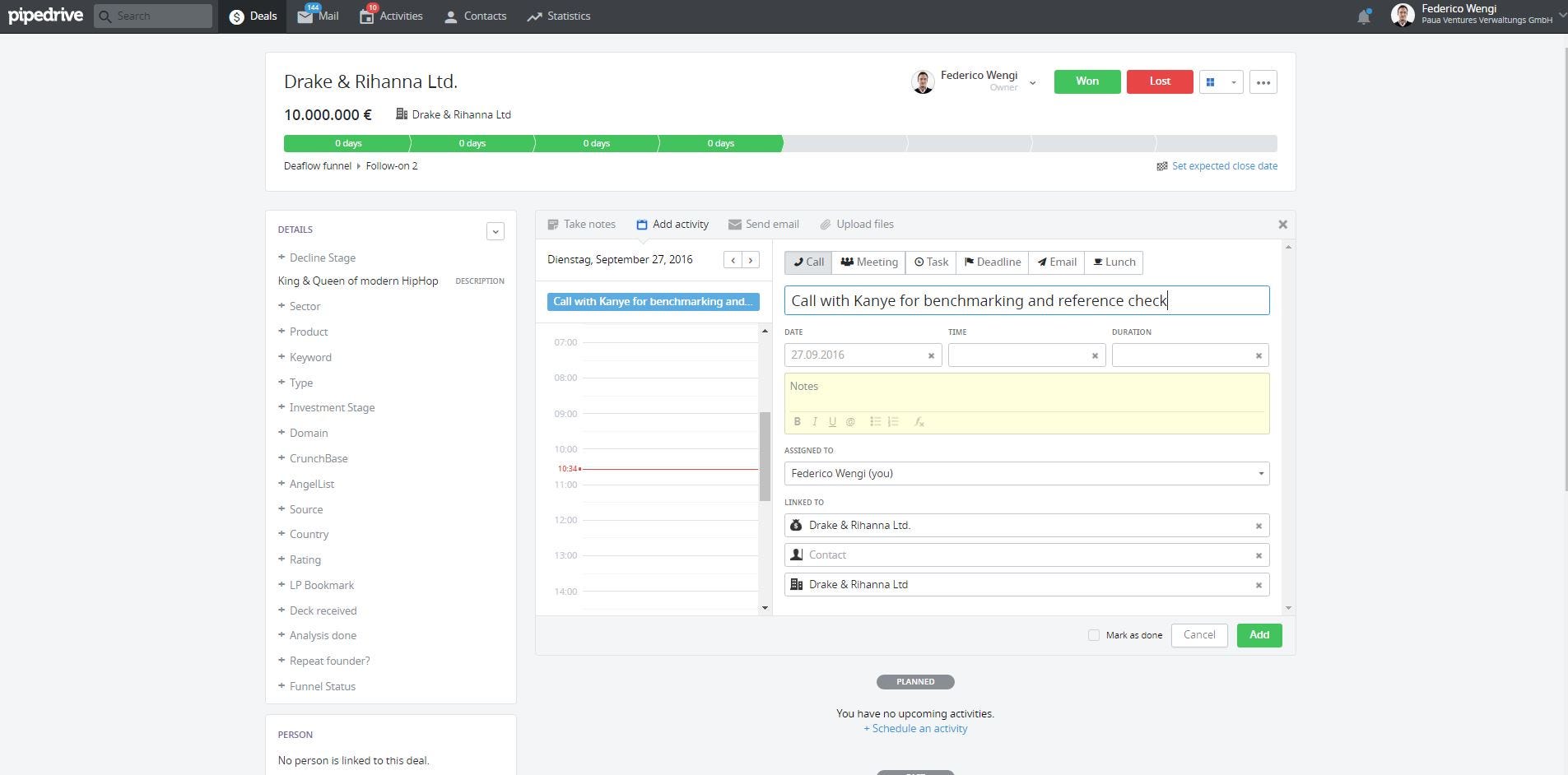Open the Statistics tab
Viewport: 1568px width, 775px height.
pyautogui.click(x=559, y=16)
